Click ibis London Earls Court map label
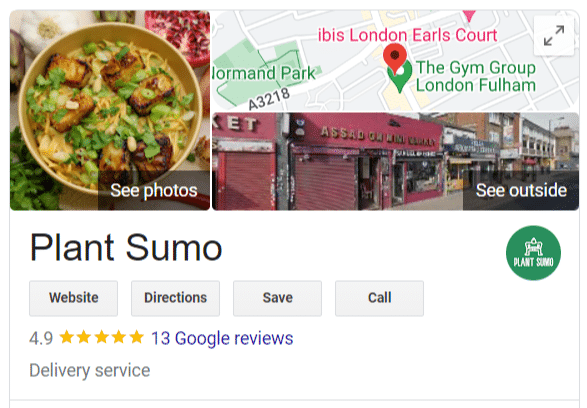 (407, 35)
